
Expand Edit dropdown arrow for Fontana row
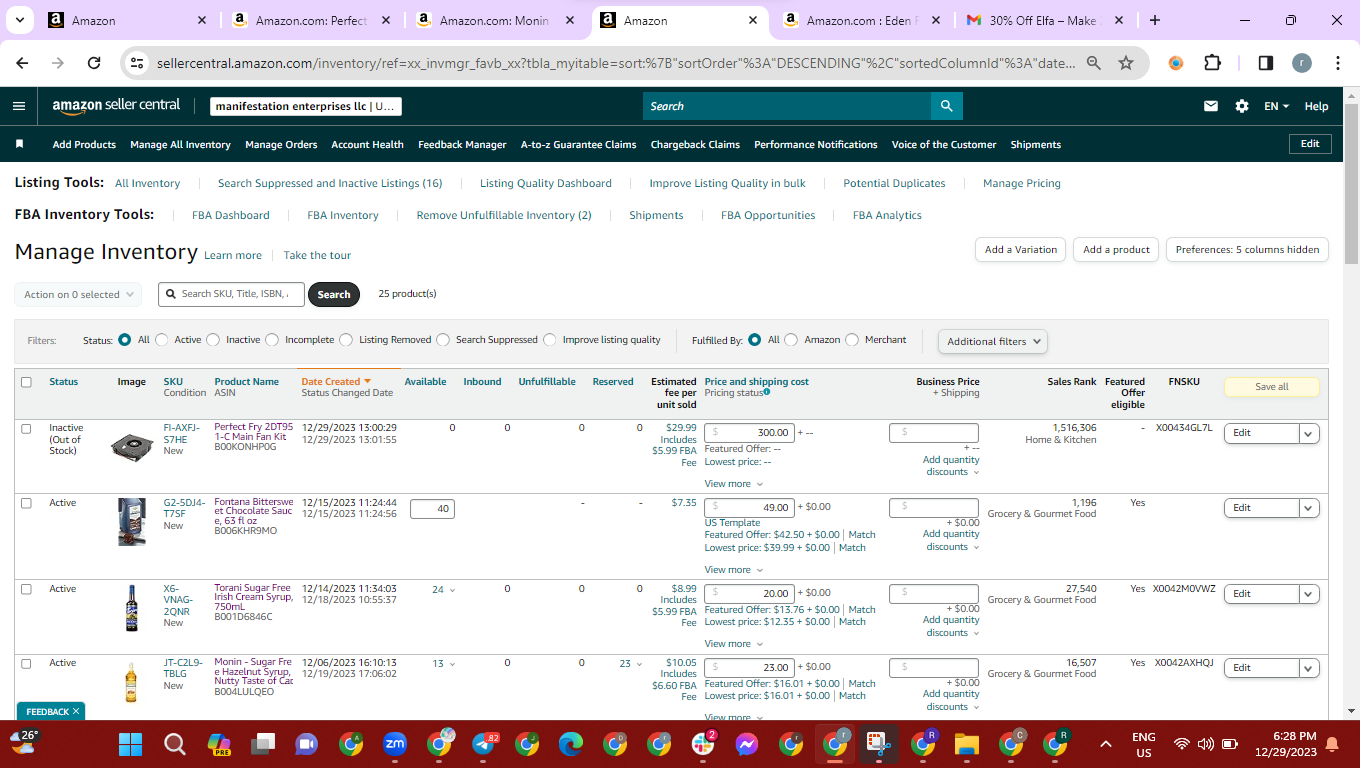click(x=1309, y=508)
